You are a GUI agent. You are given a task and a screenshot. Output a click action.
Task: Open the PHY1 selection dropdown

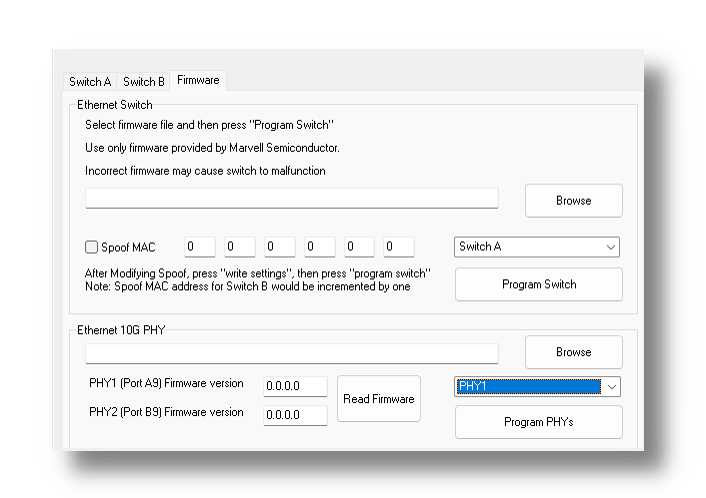point(537,386)
